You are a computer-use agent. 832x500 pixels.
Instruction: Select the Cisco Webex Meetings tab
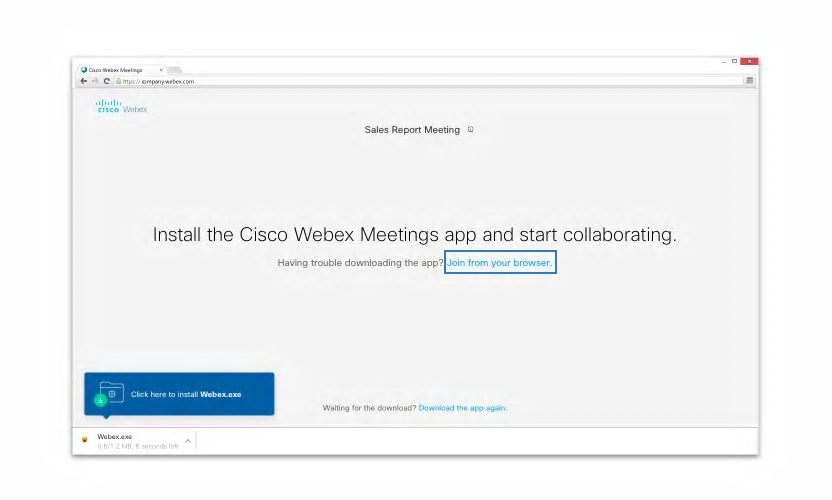click(x=121, y=70)
